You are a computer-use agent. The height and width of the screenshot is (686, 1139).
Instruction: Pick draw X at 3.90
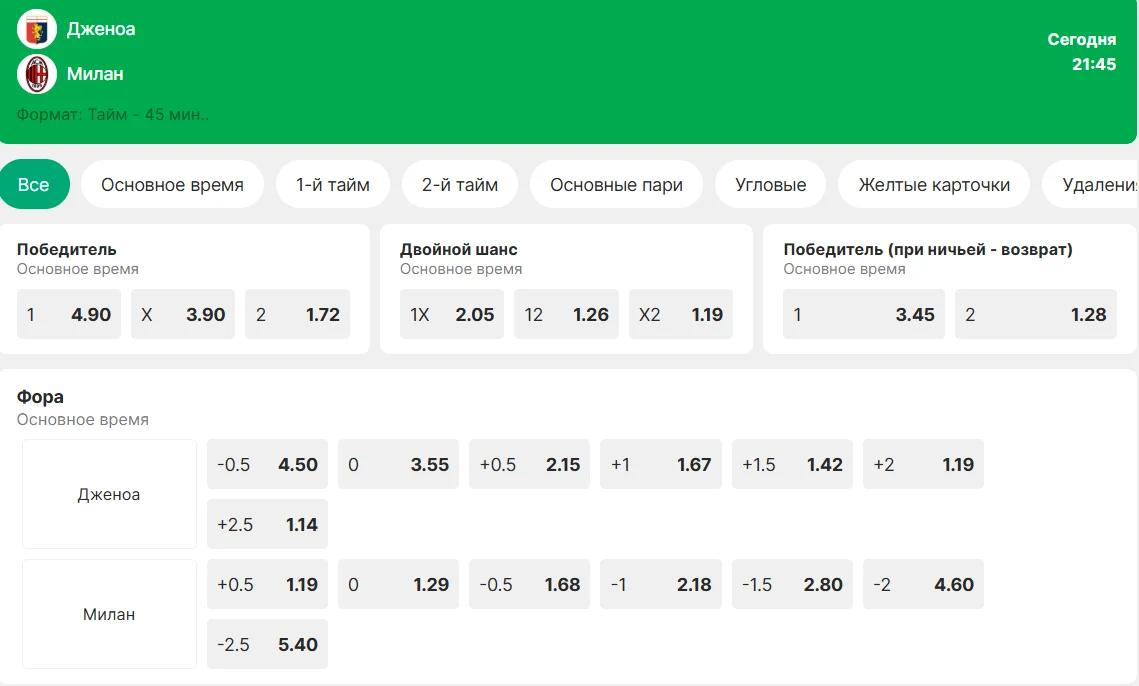183,315
